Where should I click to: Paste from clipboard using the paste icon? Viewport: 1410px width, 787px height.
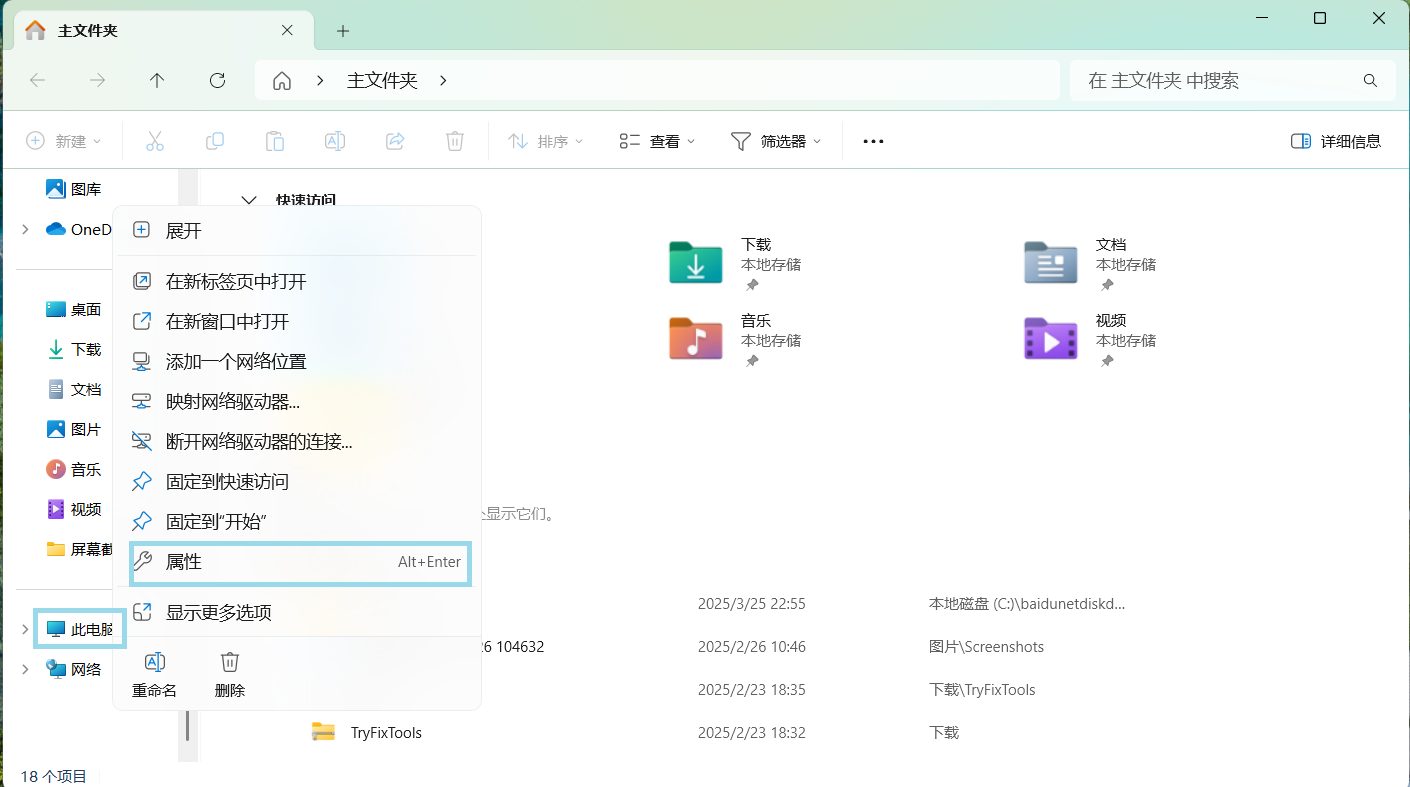275,140
